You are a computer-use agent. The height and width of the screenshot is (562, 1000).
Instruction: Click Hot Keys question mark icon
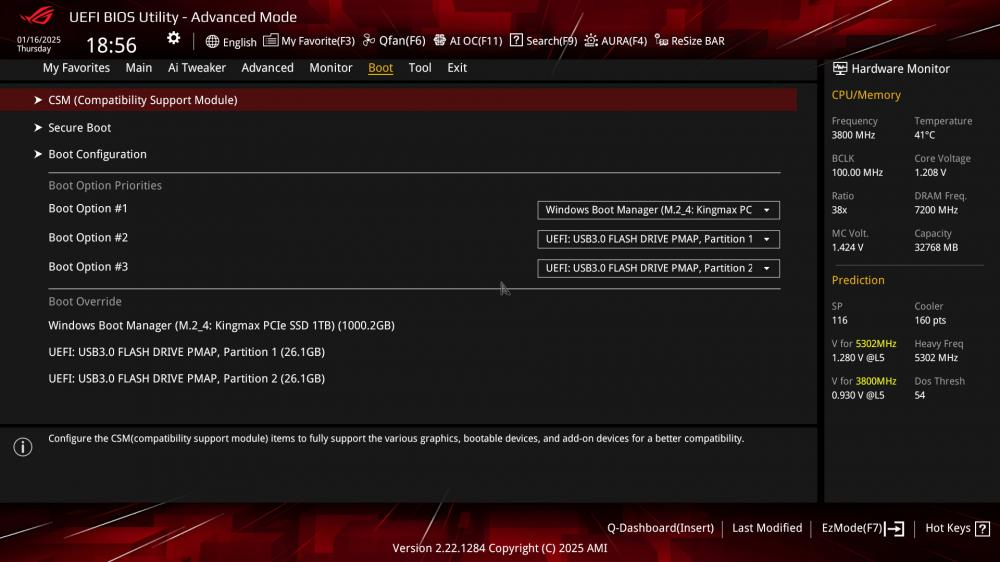point(983,529)
